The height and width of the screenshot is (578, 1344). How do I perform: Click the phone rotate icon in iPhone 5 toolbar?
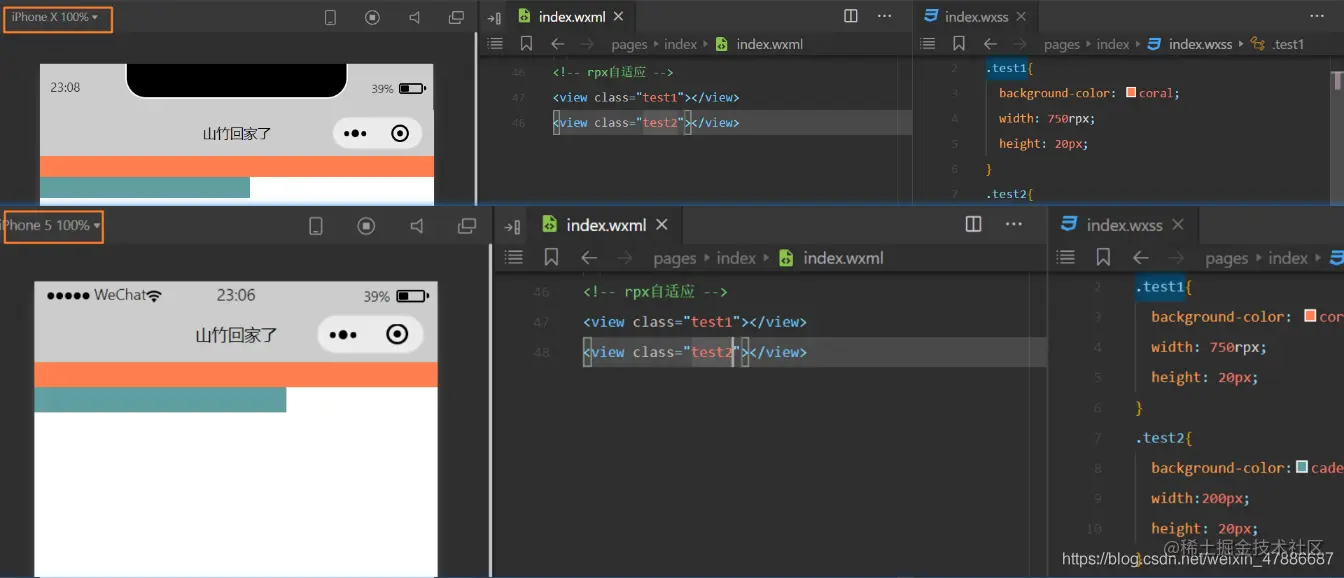[316, 227]
